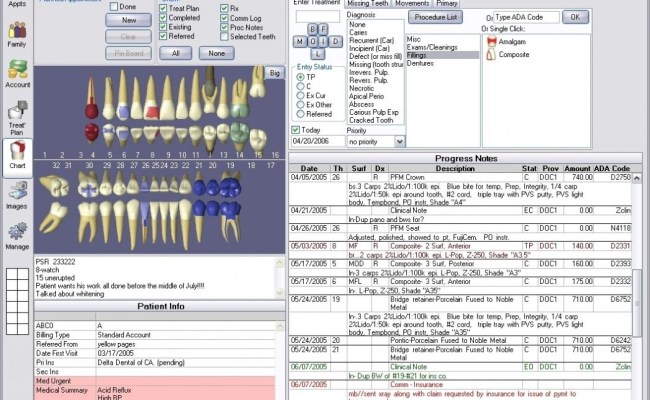Image resolution: width=650 pixels, height=400 pixels.
Task: Click the All button
Action: click(176, 53)
